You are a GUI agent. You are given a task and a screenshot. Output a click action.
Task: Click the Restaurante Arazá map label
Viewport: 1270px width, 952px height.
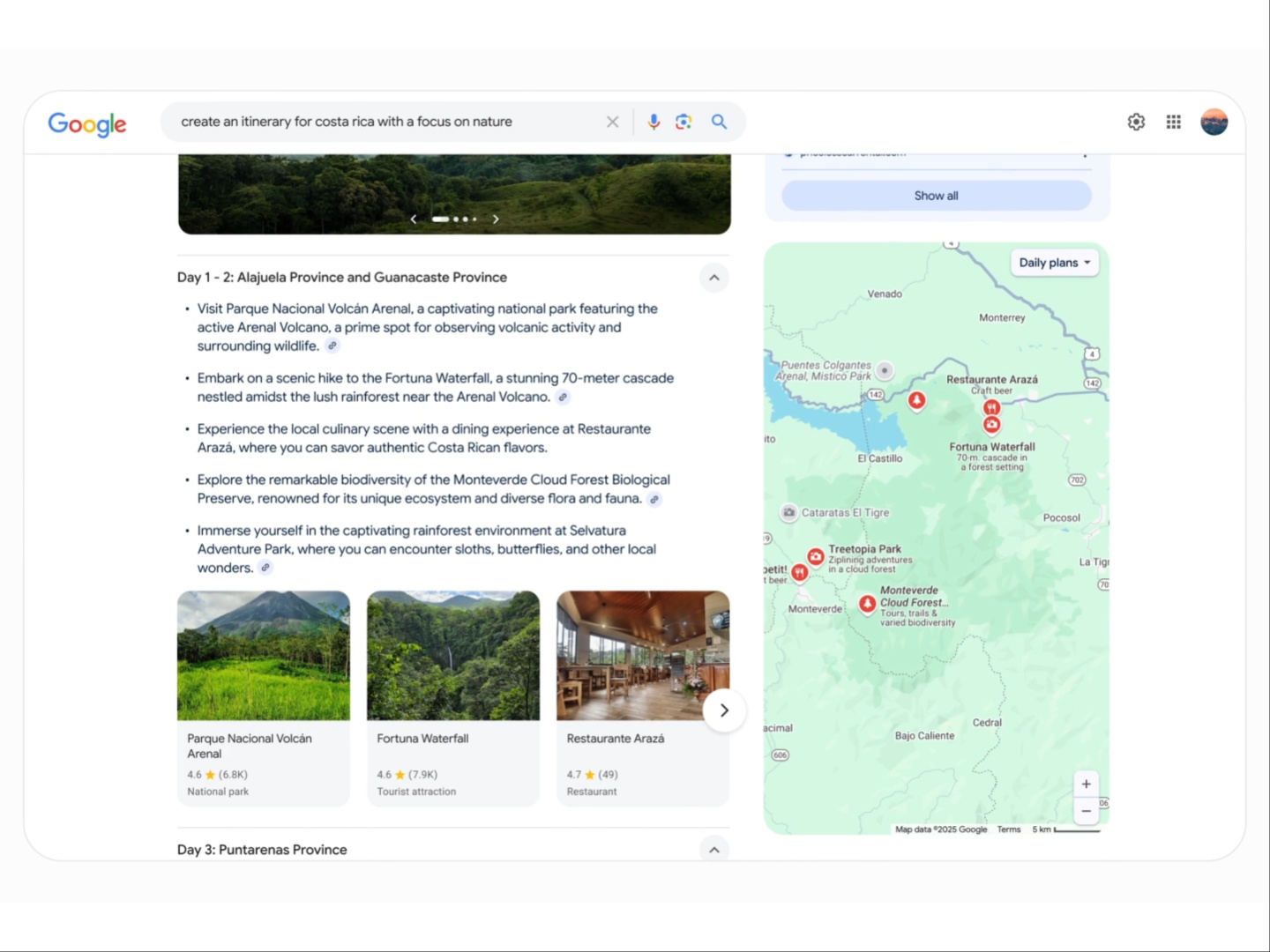click(x=992, y=380)
